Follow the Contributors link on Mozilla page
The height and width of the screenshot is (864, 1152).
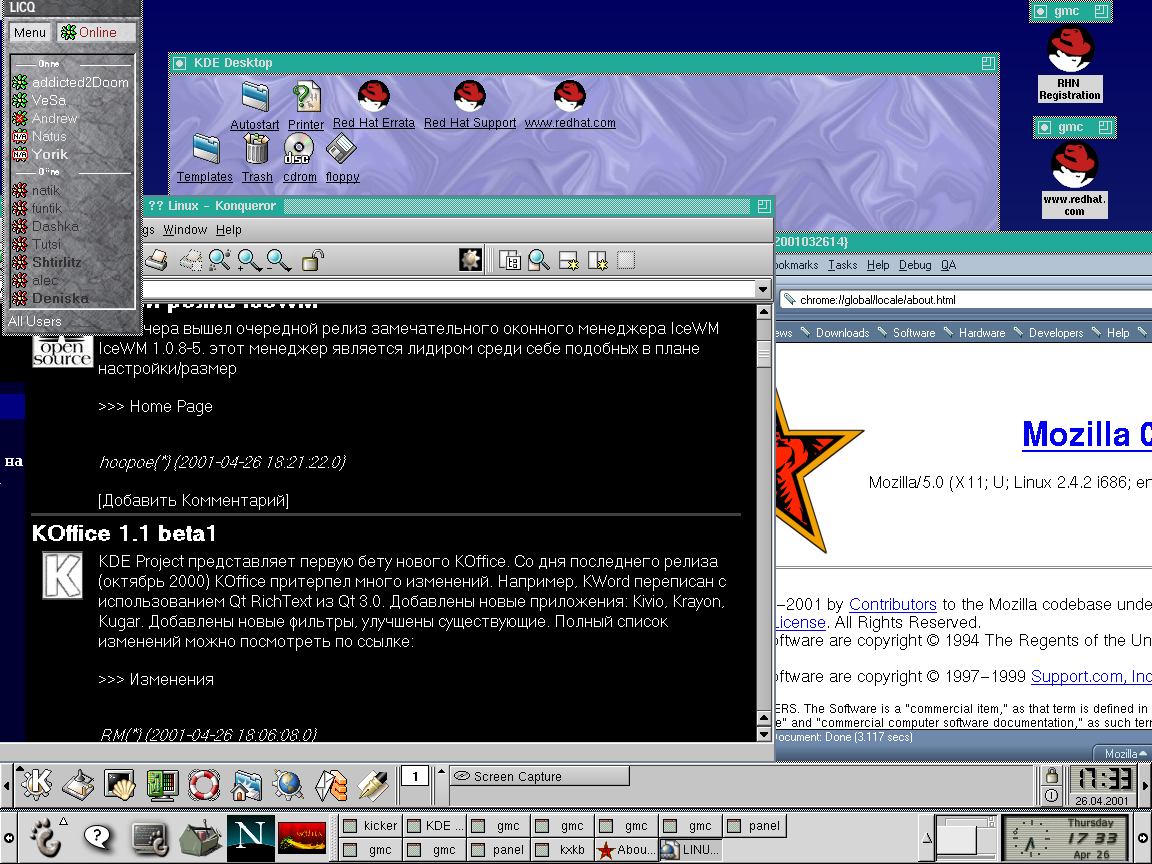[x=892, y=604]
